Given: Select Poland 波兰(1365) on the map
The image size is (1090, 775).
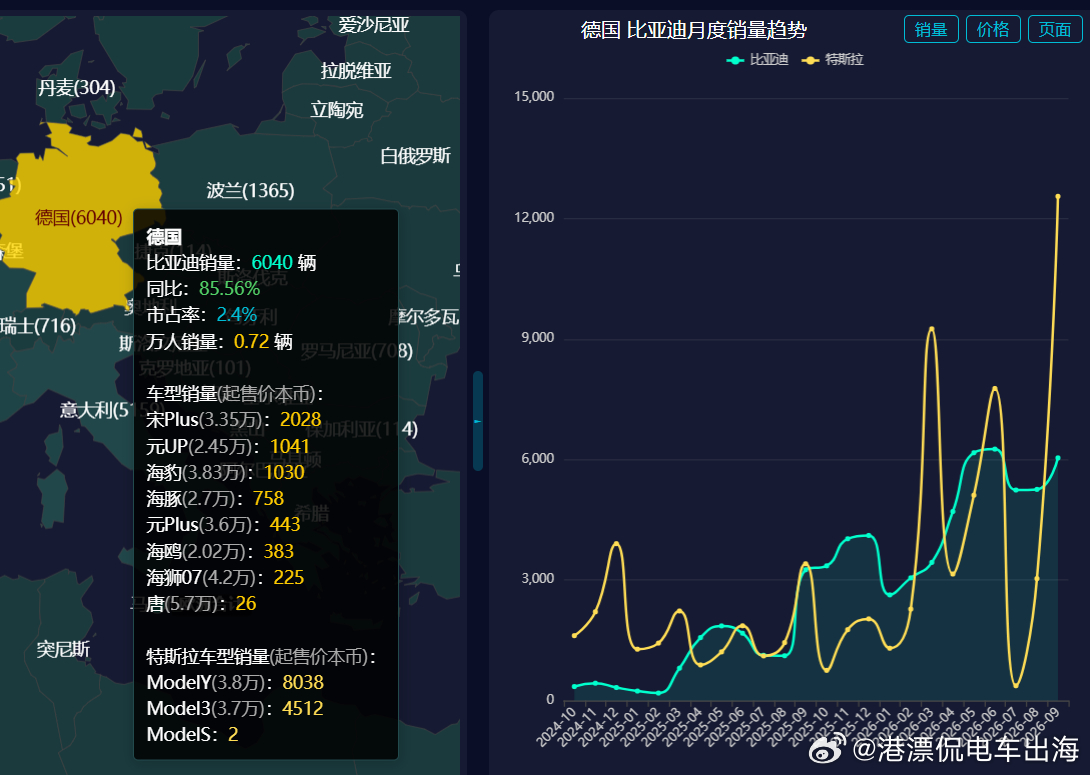Looking at the screenshot, I should pyautogui.click(x=250, y=190).
